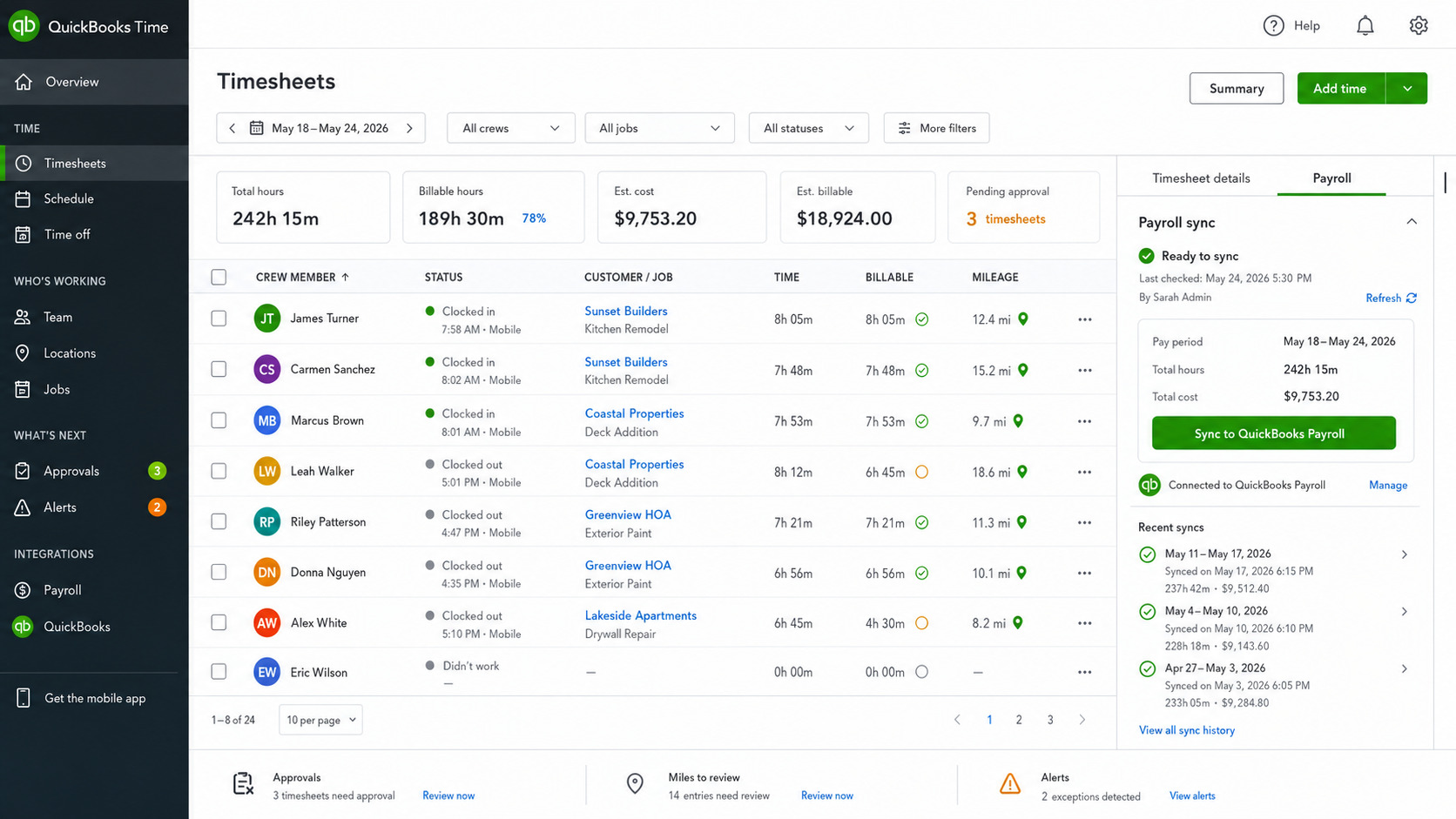Expand the May 4–May 10 sync entry
Image resolution: width=1456 pixels, height=819 pixels.
tap(1404, 612)
